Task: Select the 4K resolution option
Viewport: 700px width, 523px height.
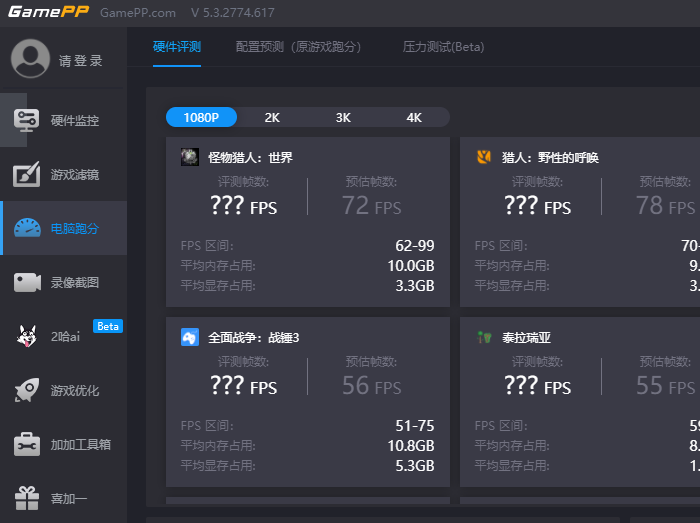Action: tap(414, 117)
